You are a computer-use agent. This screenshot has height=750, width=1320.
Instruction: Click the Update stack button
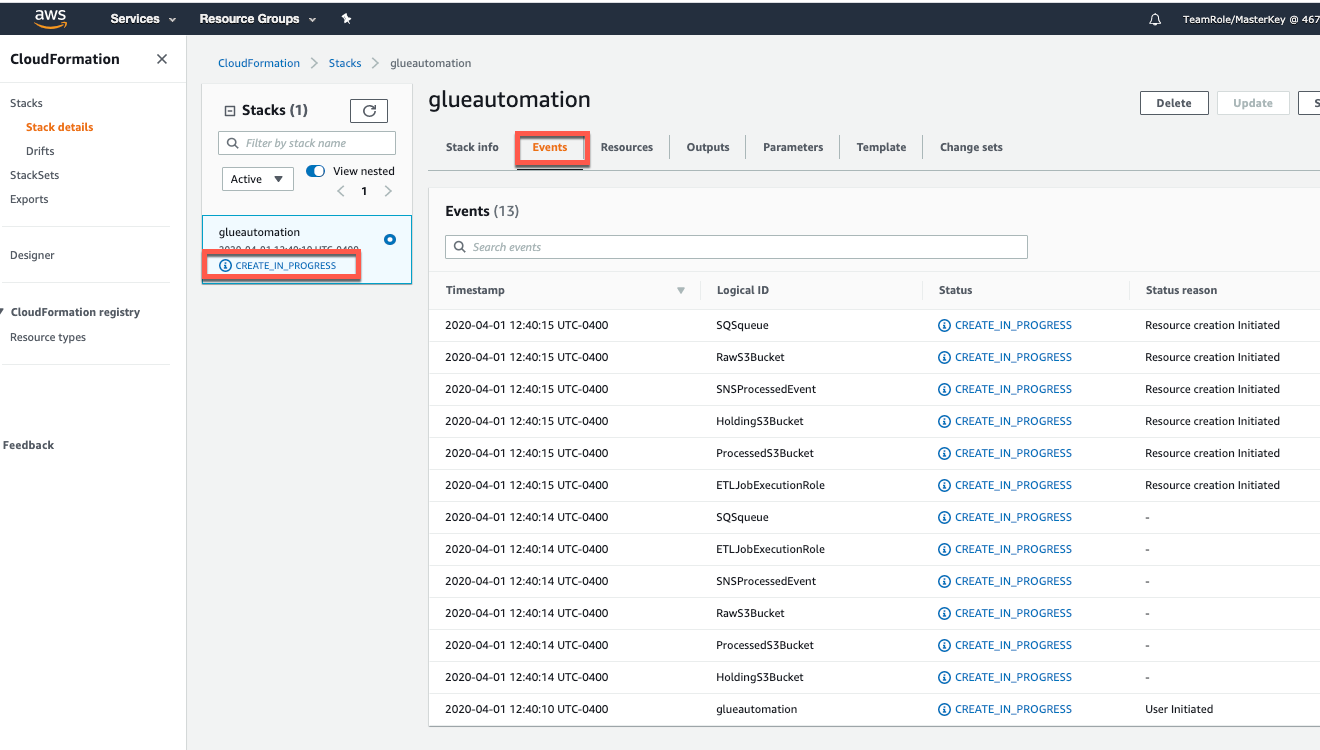[1253, 103]
